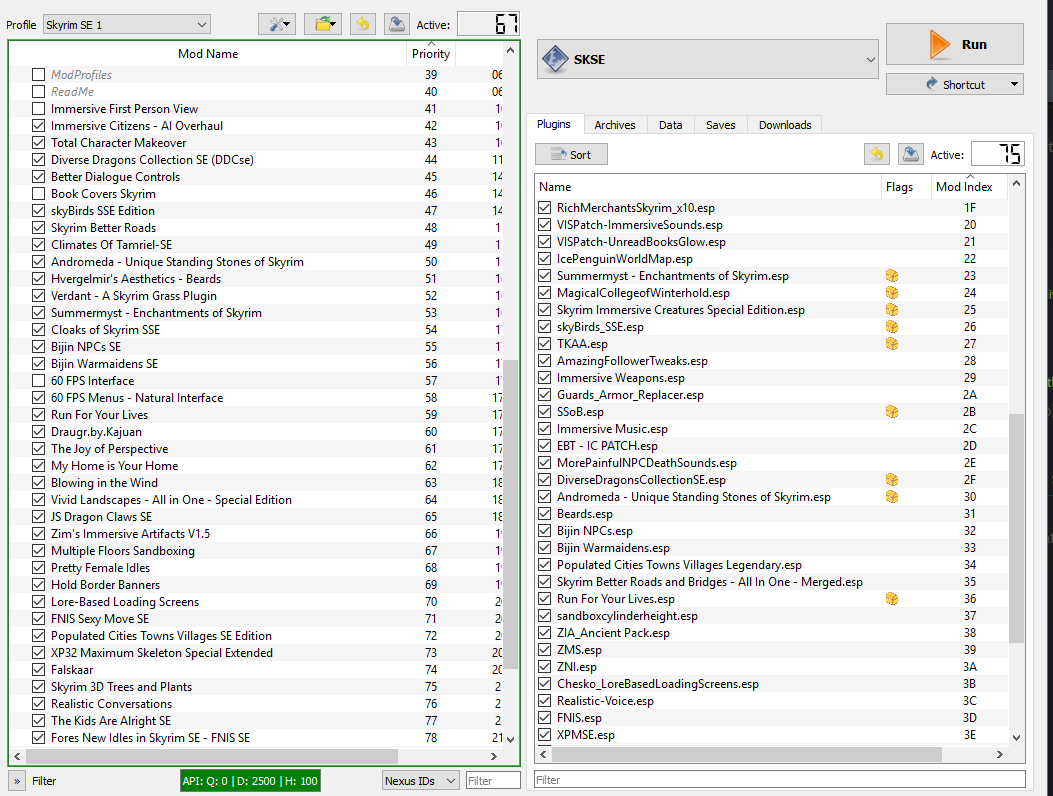Select Vivid Landscapes - All in One row
Screen dimensions: 1053x796
(x=256, y=500)
